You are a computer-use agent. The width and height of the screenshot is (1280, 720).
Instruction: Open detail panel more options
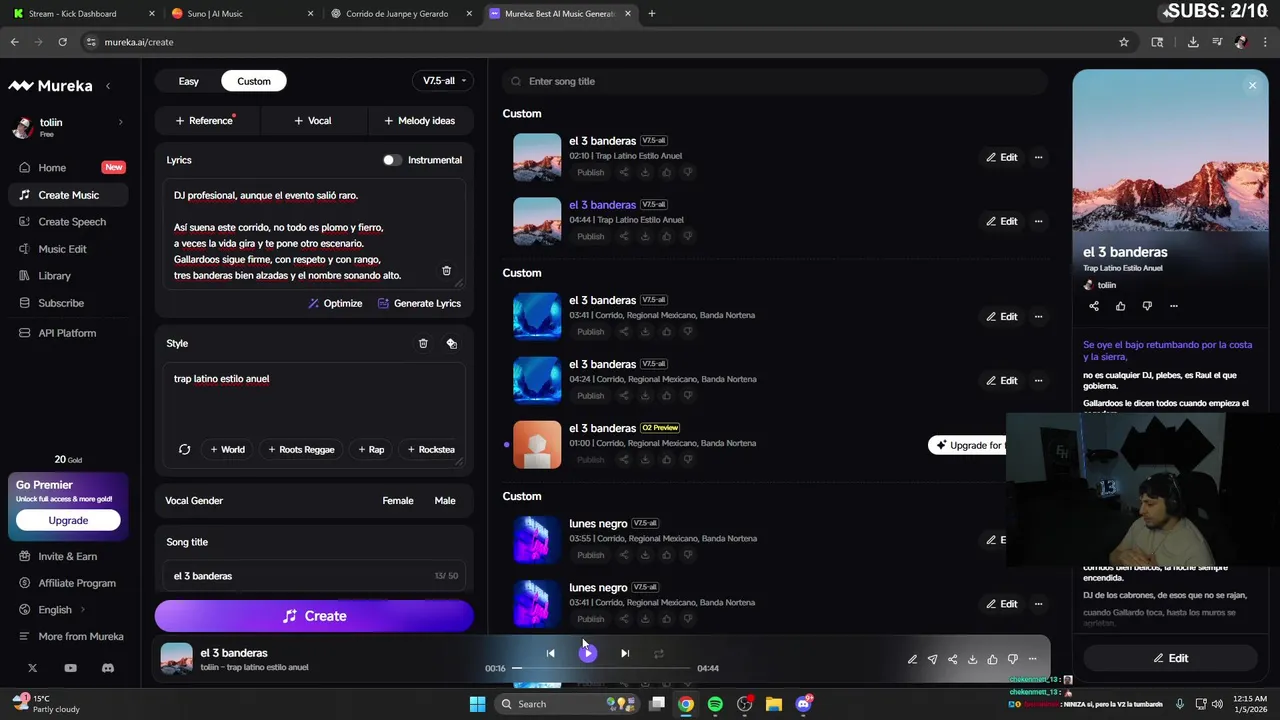pyautogui.click(x=1174, y=306)
